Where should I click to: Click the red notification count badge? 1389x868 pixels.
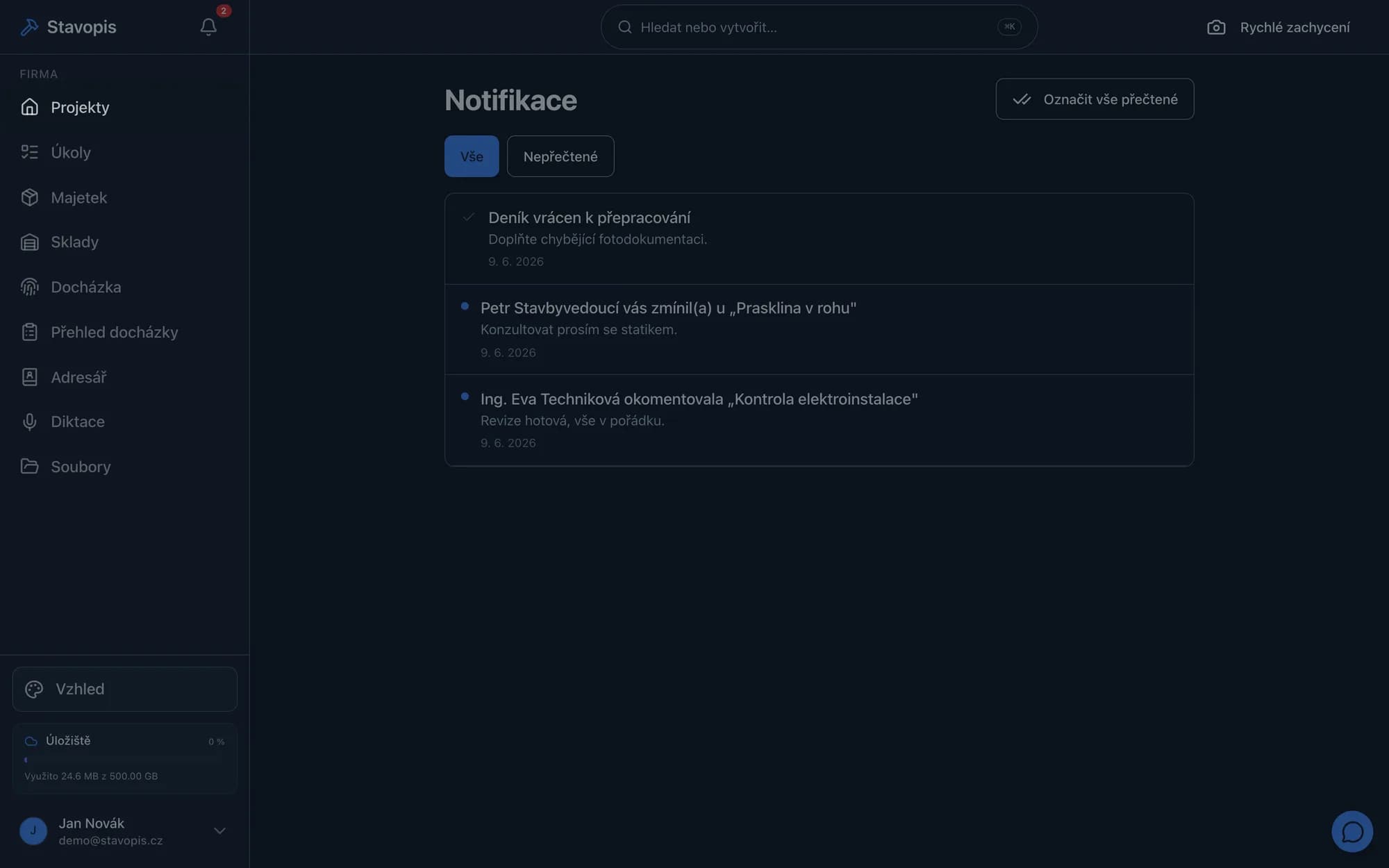point(223,10)
